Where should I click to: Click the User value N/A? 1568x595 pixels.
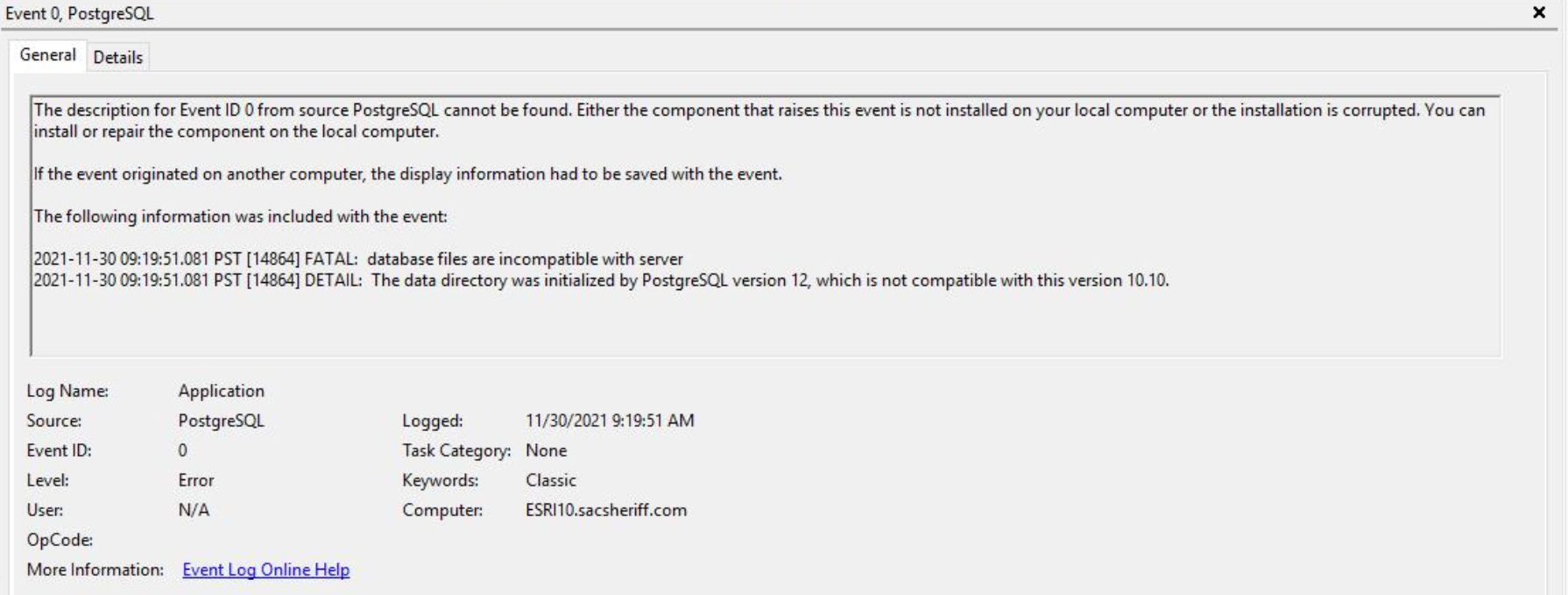194,510
